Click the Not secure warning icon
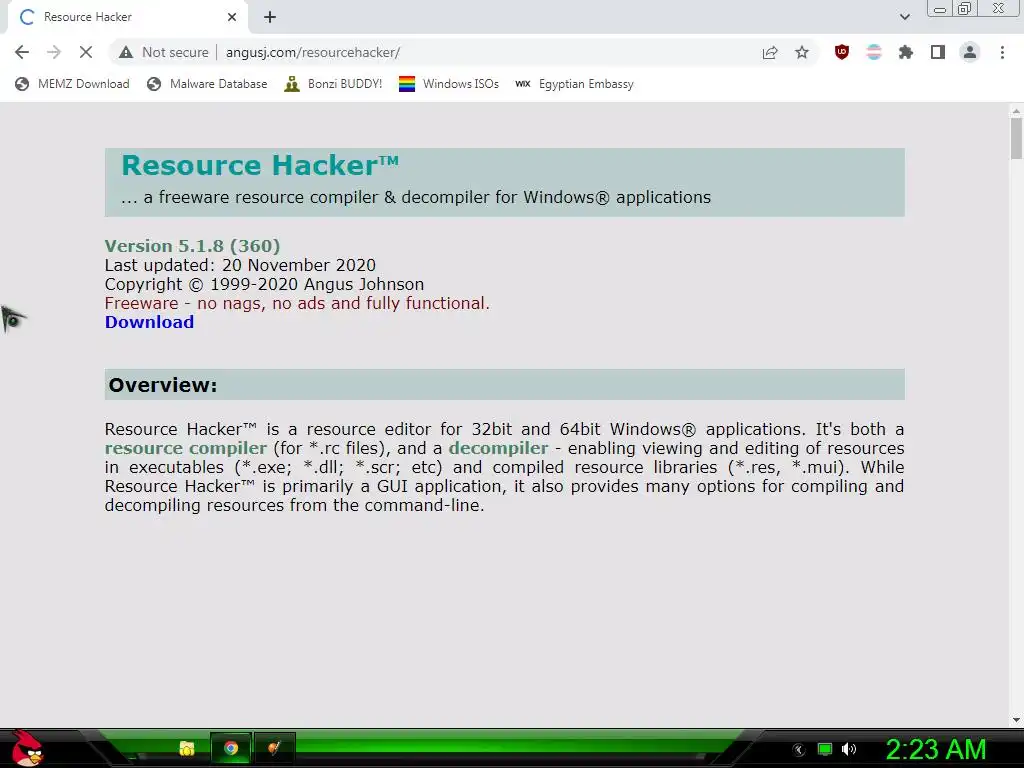The image size is (1024, 768). (126, 52)
